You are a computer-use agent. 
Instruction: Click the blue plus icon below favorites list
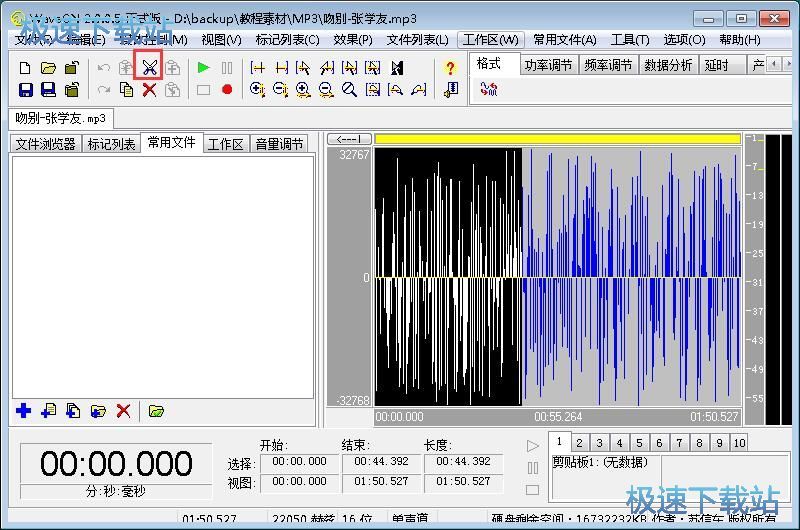pos(24,411)
